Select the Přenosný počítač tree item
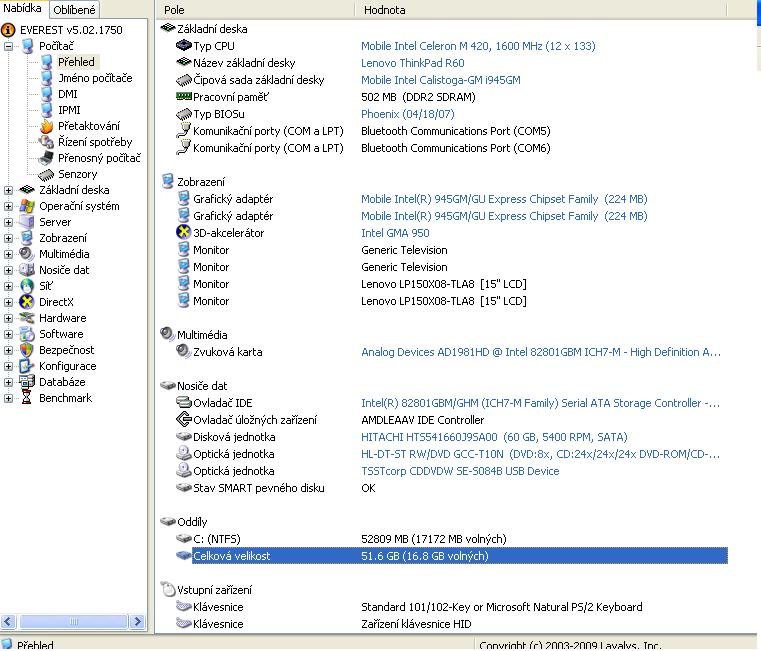Viewport: 761px width, 651px height. (99, 158)
